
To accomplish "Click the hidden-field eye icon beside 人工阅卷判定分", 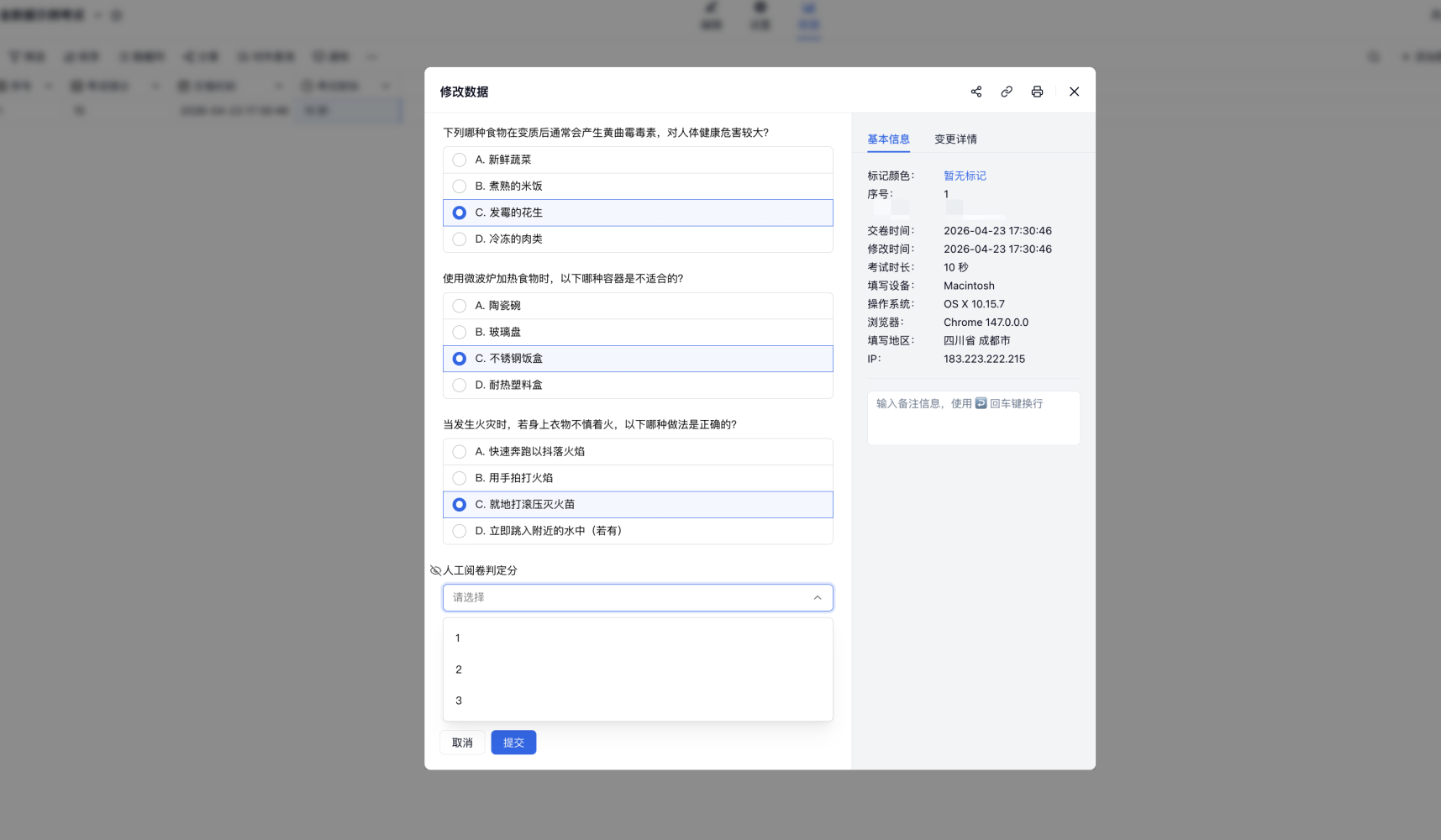I will pyautogui.click(x=435, y=570).
